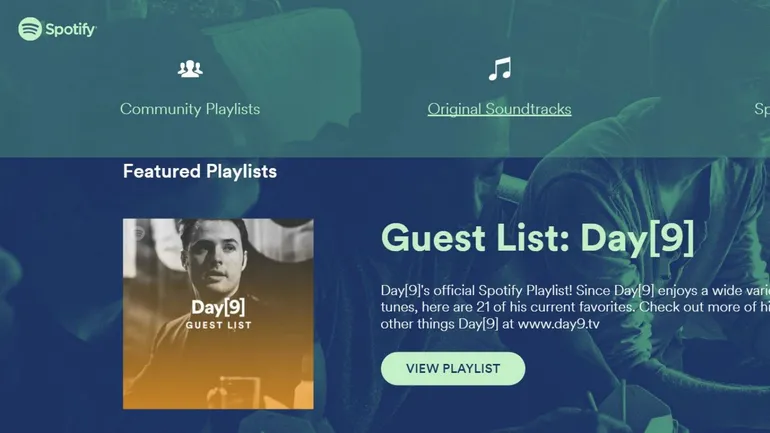Viewport: 770px width, 433px height.
Task: Click the Featured Playlists heading
Action: click(x=200, y=171)
